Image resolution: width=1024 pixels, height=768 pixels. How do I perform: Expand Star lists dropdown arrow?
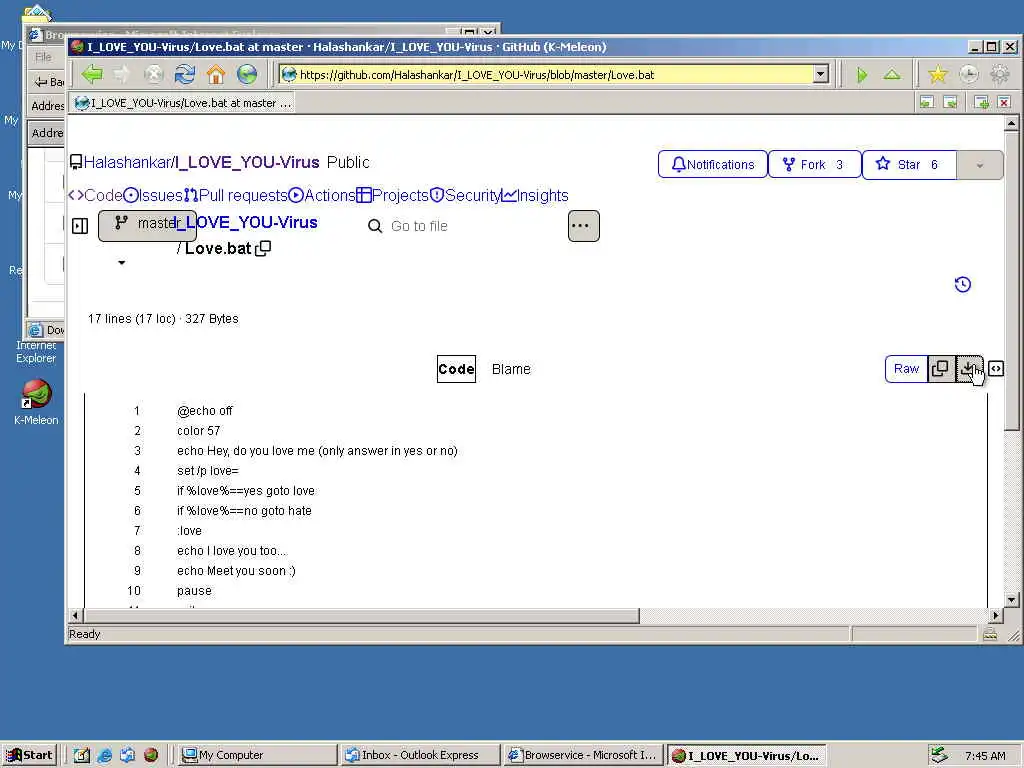click(x=980, y=165)
